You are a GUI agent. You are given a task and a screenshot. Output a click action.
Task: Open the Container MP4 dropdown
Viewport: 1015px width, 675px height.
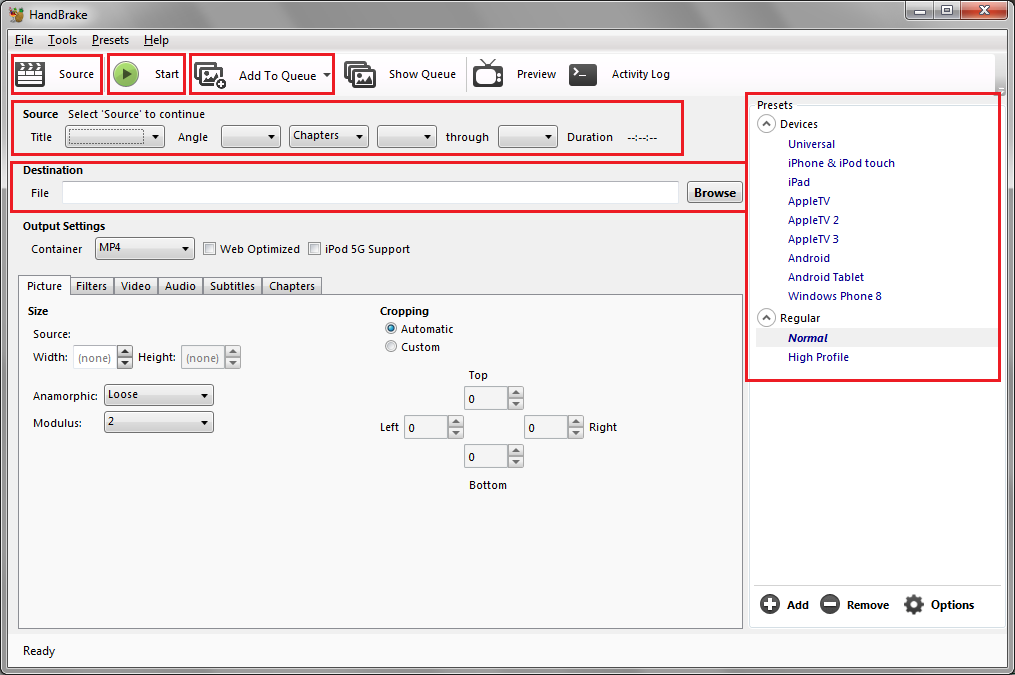tap(144, 248)
